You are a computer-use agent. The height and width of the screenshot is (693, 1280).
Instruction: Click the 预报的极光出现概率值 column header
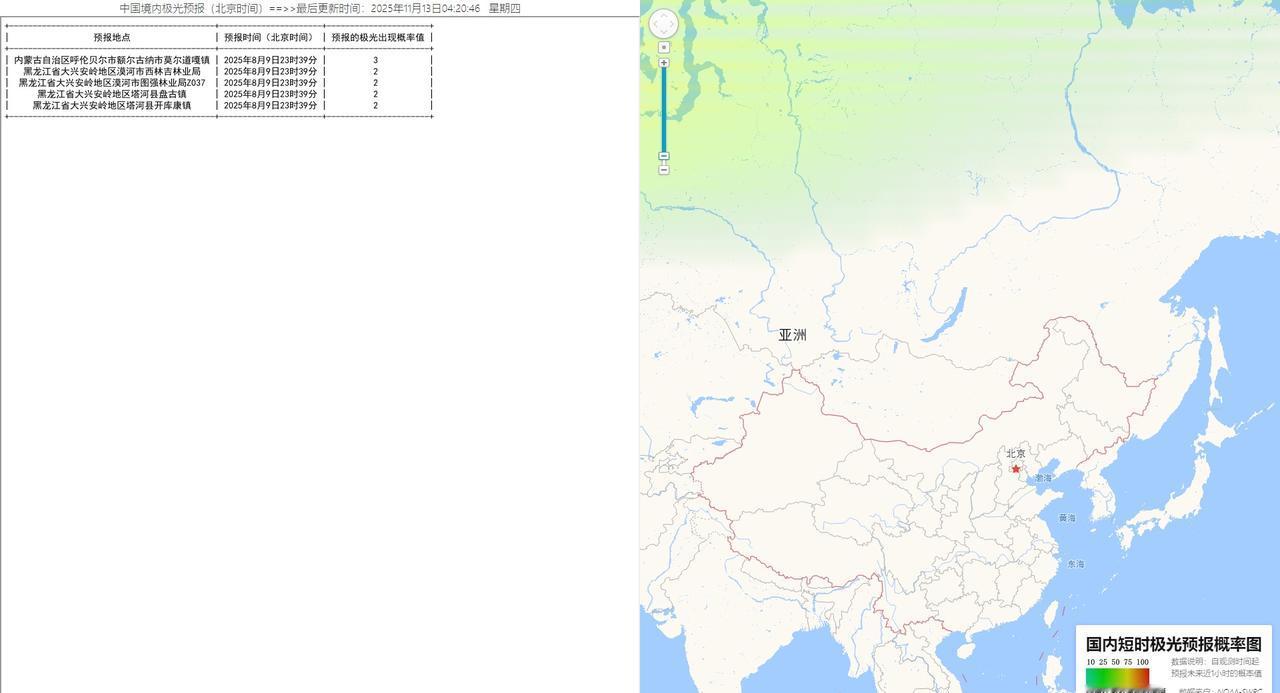378,37
